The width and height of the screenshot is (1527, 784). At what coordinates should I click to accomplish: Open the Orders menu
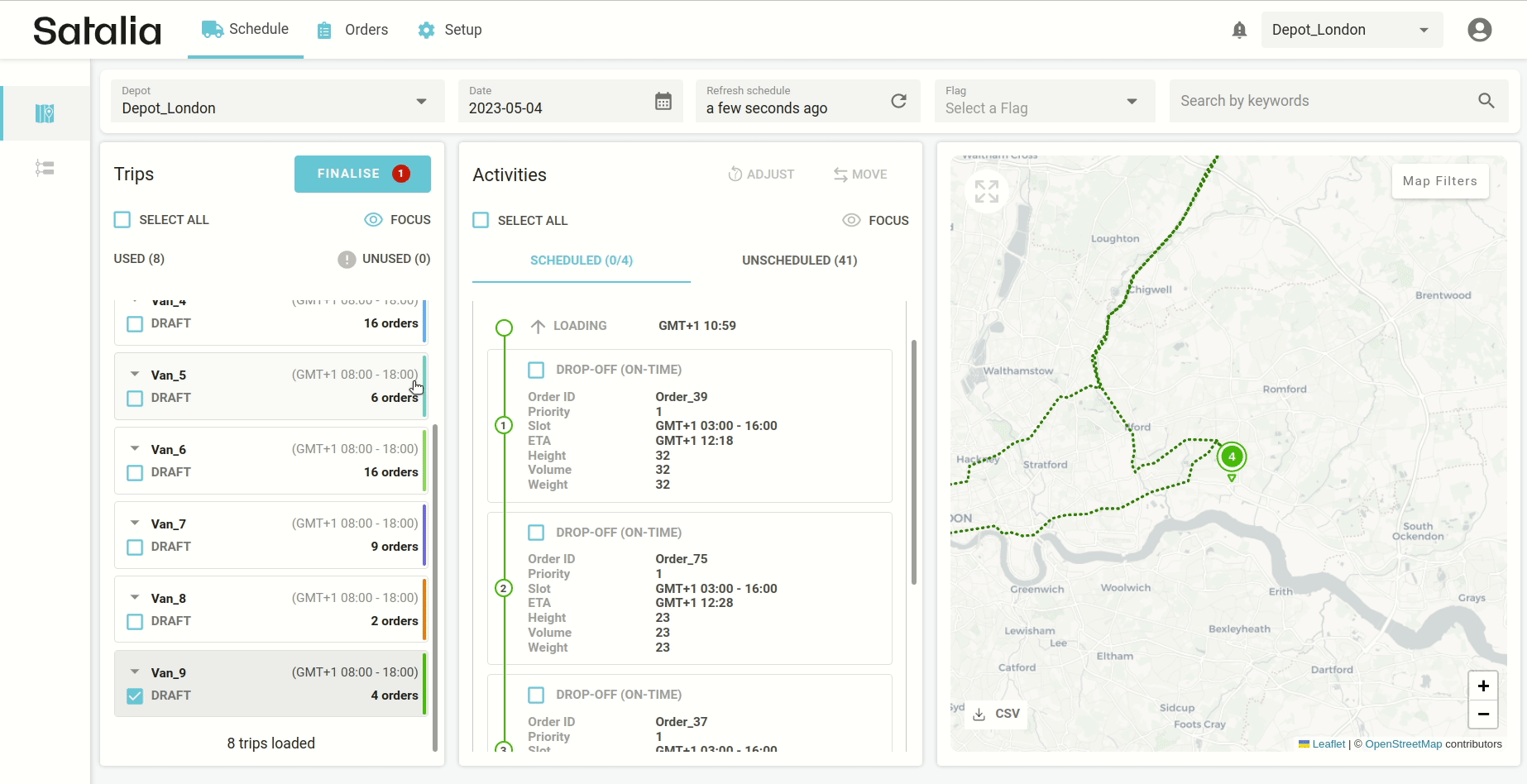pyautogui.click(x=352, y=30)
